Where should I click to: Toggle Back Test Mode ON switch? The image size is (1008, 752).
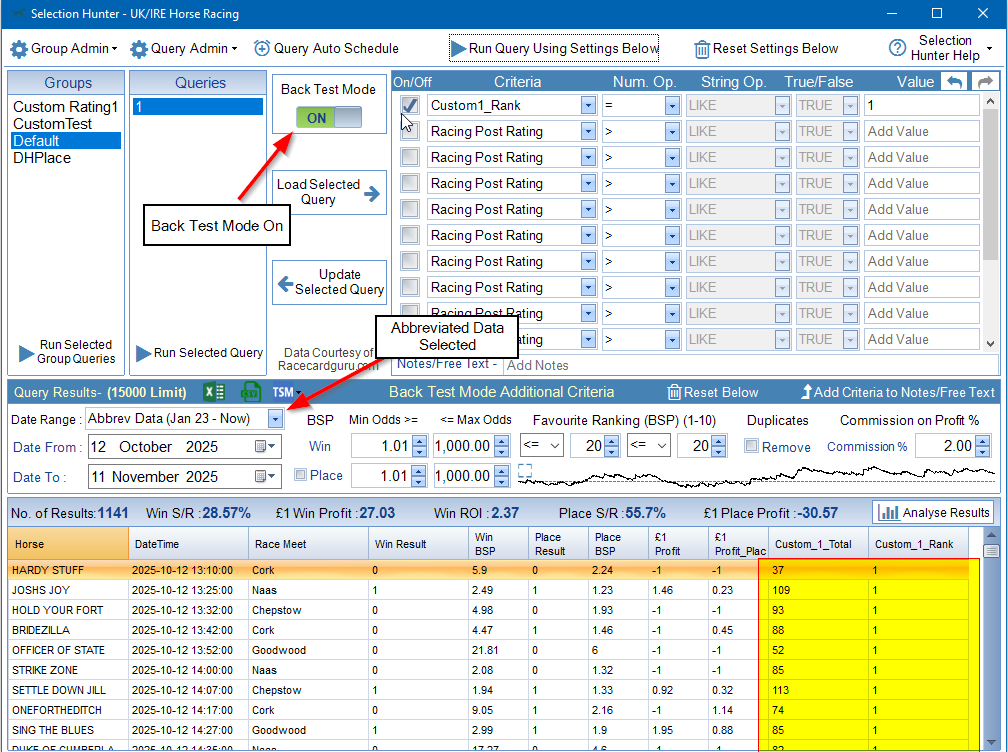click(x=329, y=118)
